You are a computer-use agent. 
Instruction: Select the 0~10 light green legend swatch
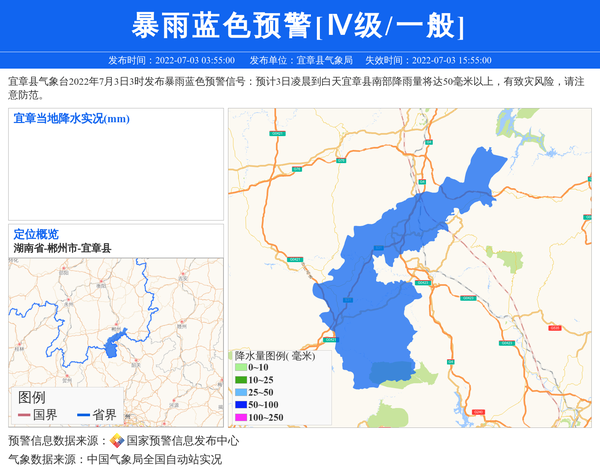[x=240, y=368]
